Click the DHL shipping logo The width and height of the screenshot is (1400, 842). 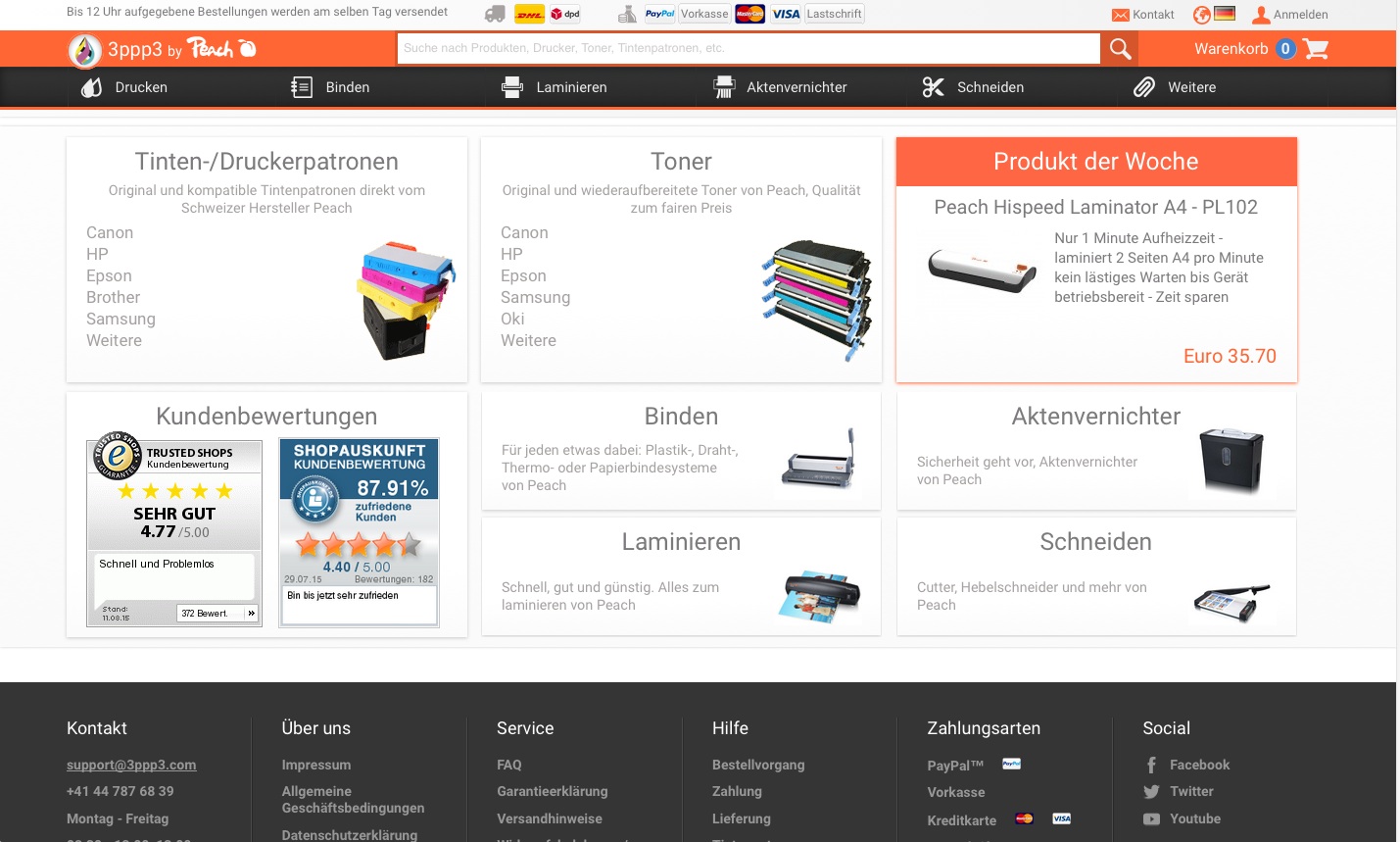pos(529,15)
